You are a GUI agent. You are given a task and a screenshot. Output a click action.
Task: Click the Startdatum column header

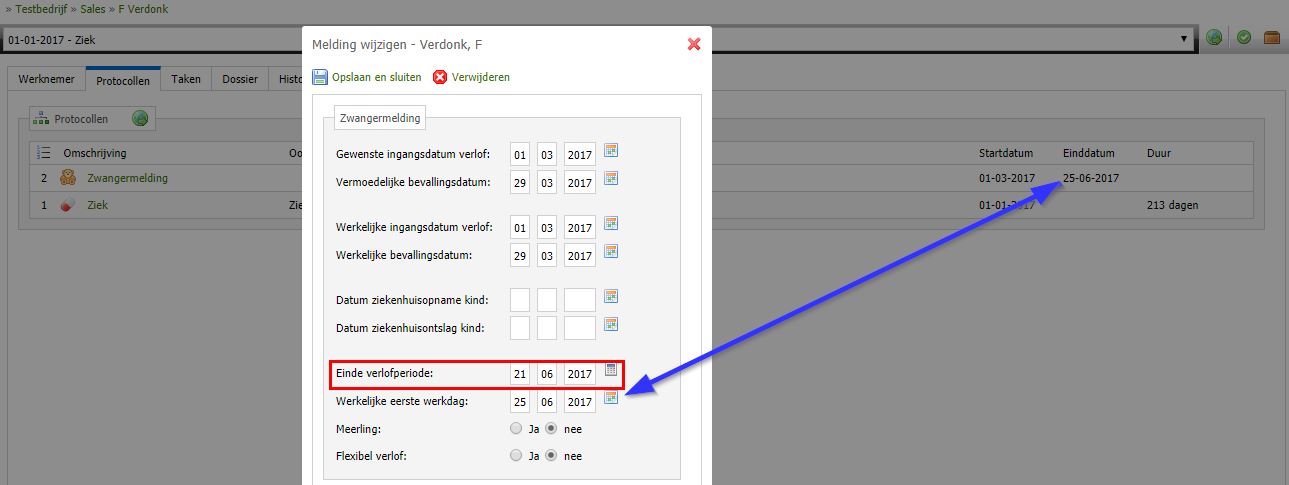[1004, 153]
